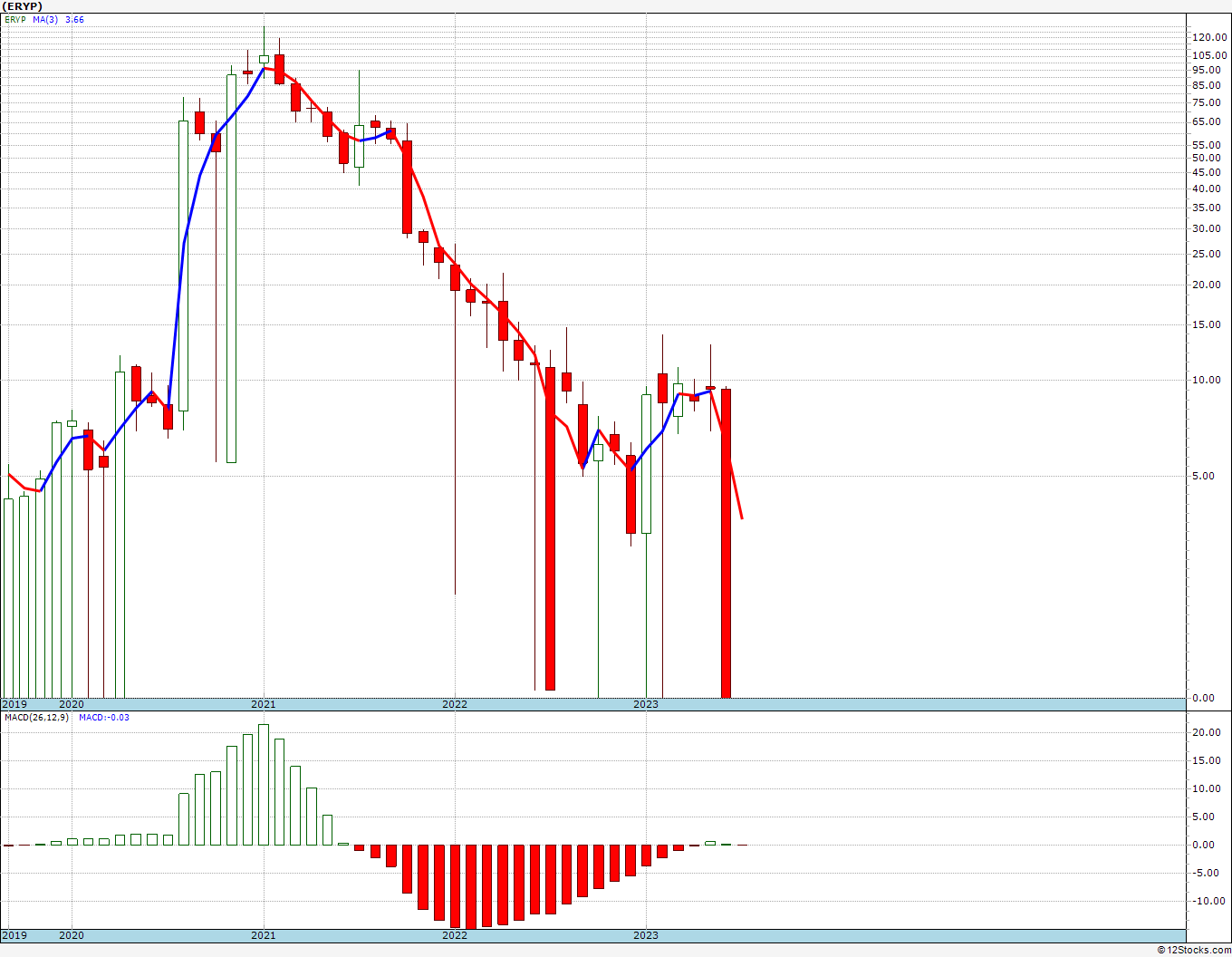Select 2022 on the MACD panel time axis

click(455, 935)
